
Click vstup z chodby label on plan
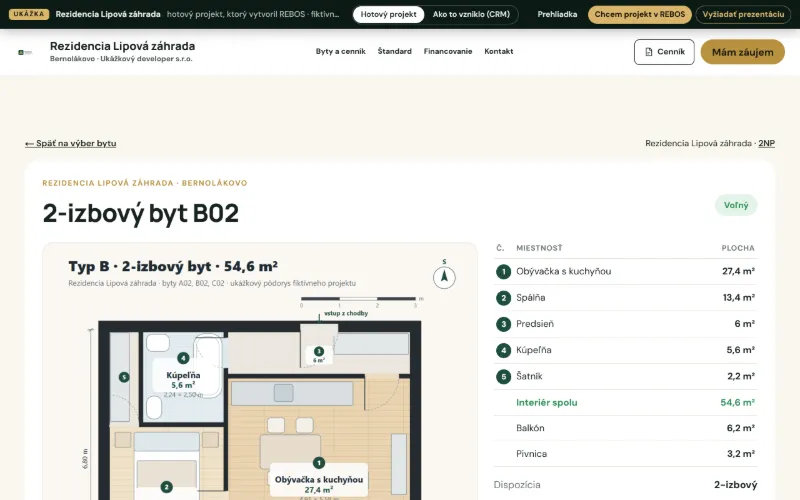point(346,313)
